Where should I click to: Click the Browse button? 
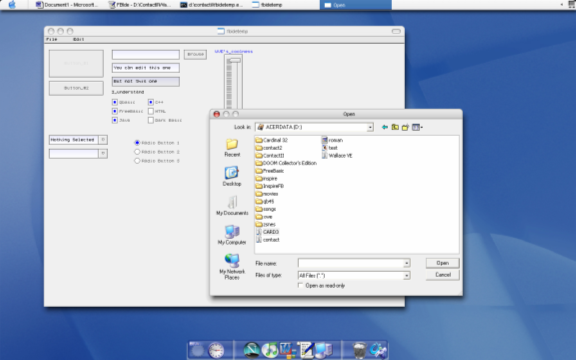(195, 54)
